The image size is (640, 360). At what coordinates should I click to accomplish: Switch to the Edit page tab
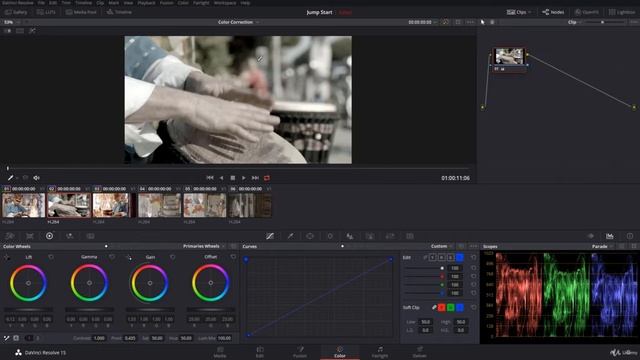[x=260, y=352]
